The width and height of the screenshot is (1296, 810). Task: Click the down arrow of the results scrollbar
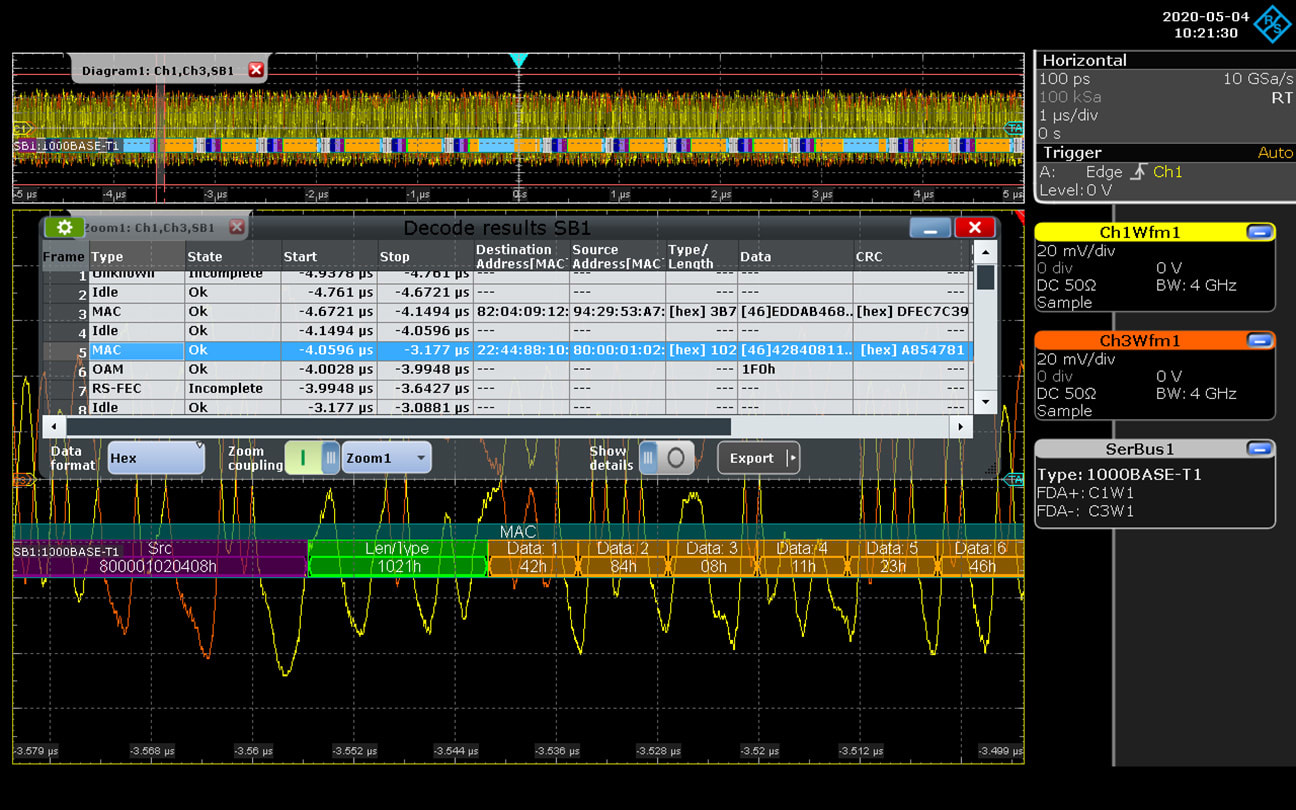click(x=986, y=400)
